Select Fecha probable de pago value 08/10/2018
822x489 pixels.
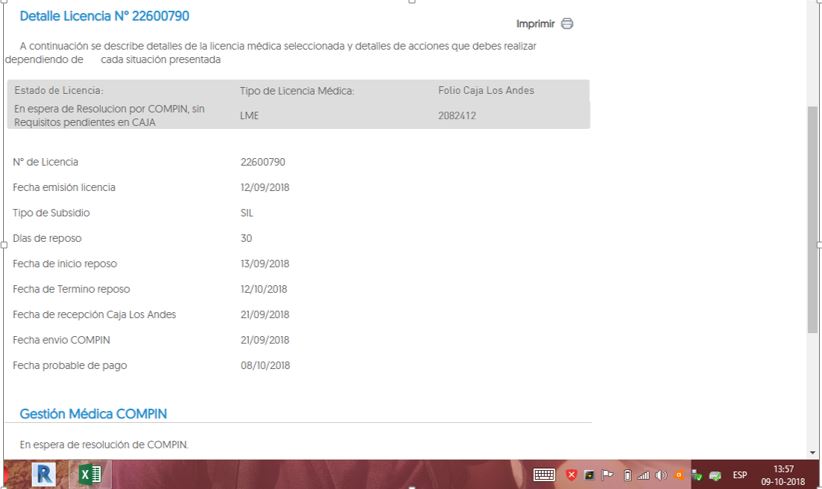point(265,365)
